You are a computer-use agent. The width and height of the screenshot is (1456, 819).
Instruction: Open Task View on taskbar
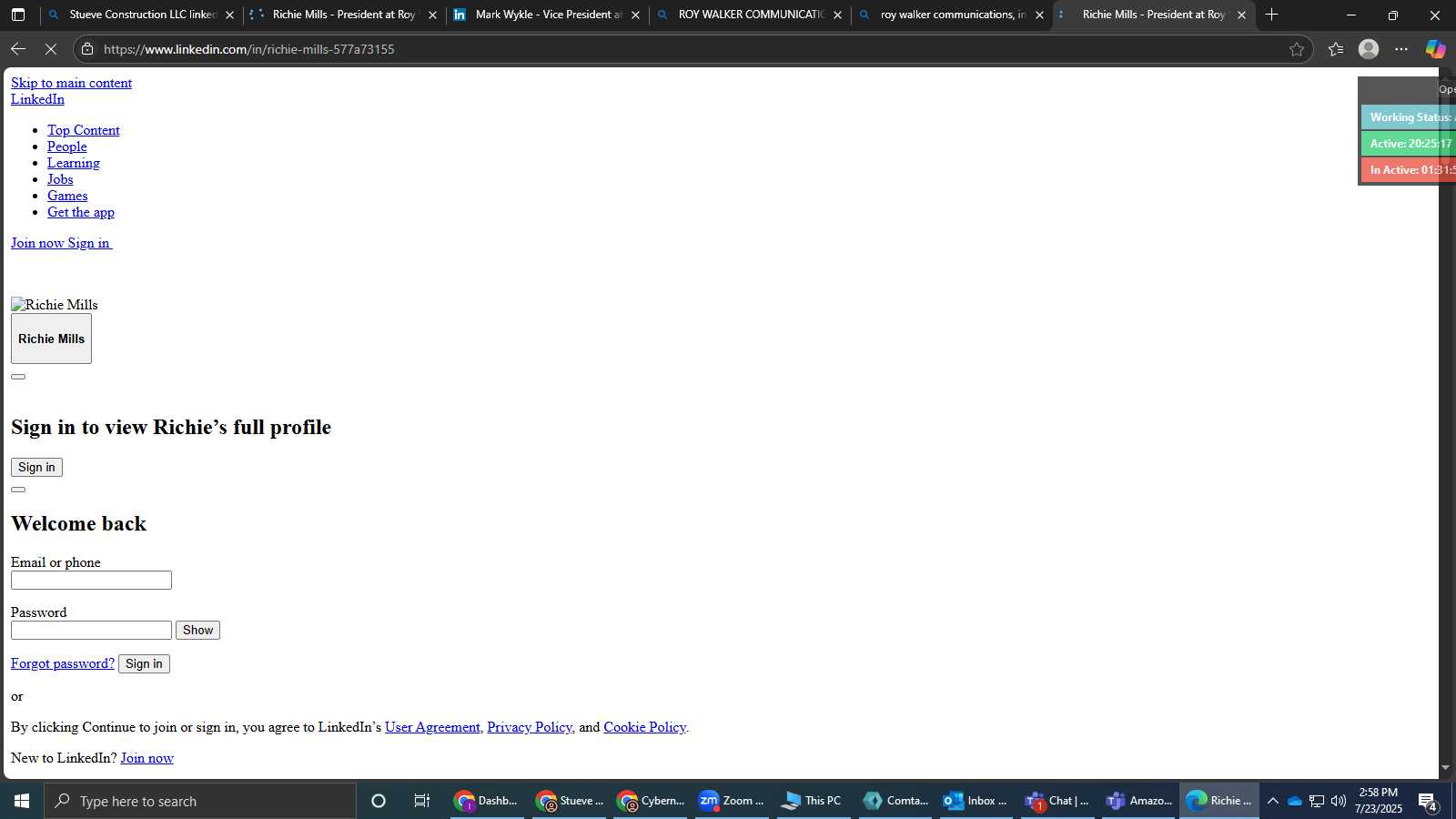[x=421, y=801]
